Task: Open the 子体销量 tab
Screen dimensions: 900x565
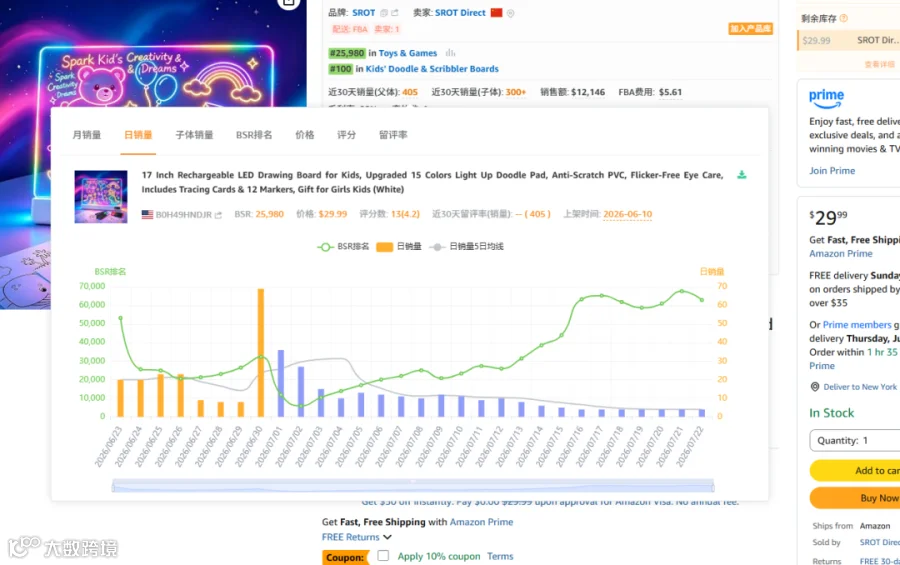Action: tap(194, 135)
